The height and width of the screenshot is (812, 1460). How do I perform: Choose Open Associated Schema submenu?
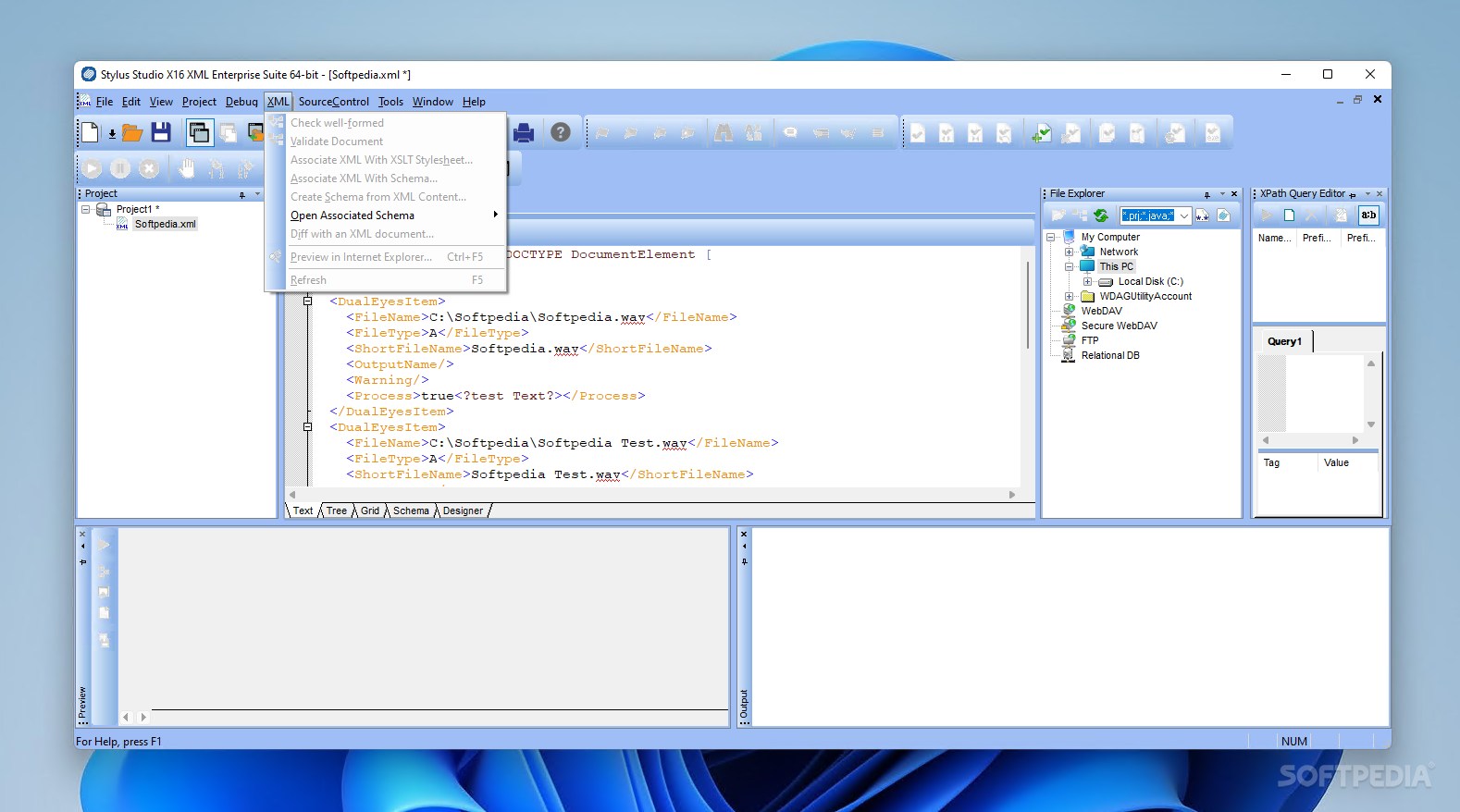386,215
